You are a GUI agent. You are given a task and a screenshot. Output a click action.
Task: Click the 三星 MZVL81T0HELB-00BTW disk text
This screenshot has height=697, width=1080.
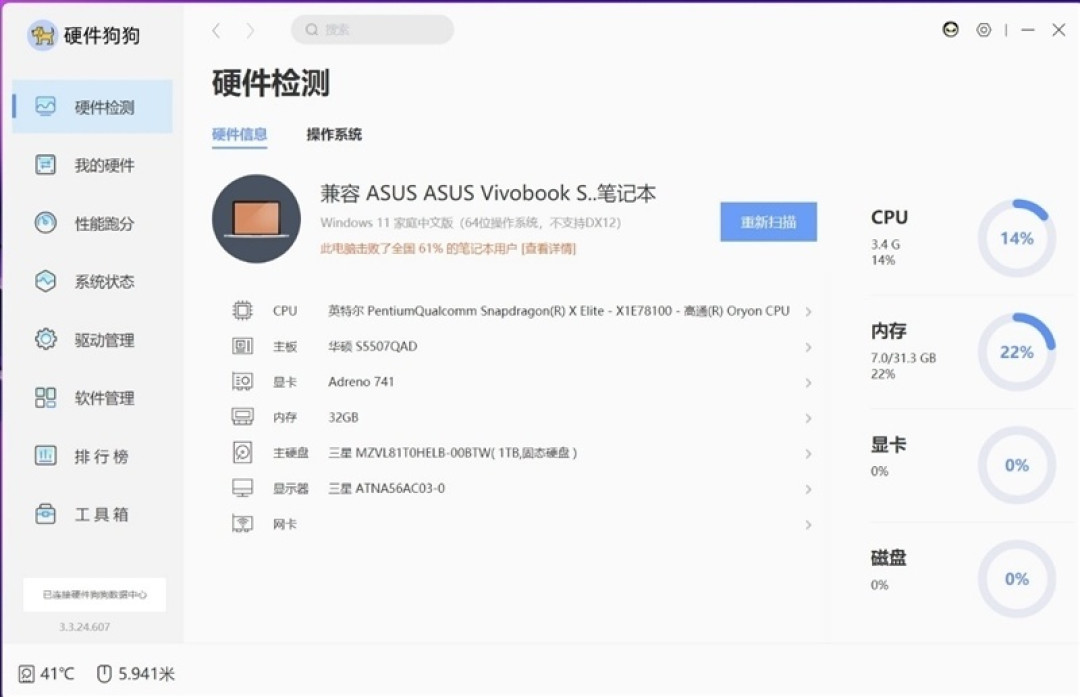click(453, 452)
